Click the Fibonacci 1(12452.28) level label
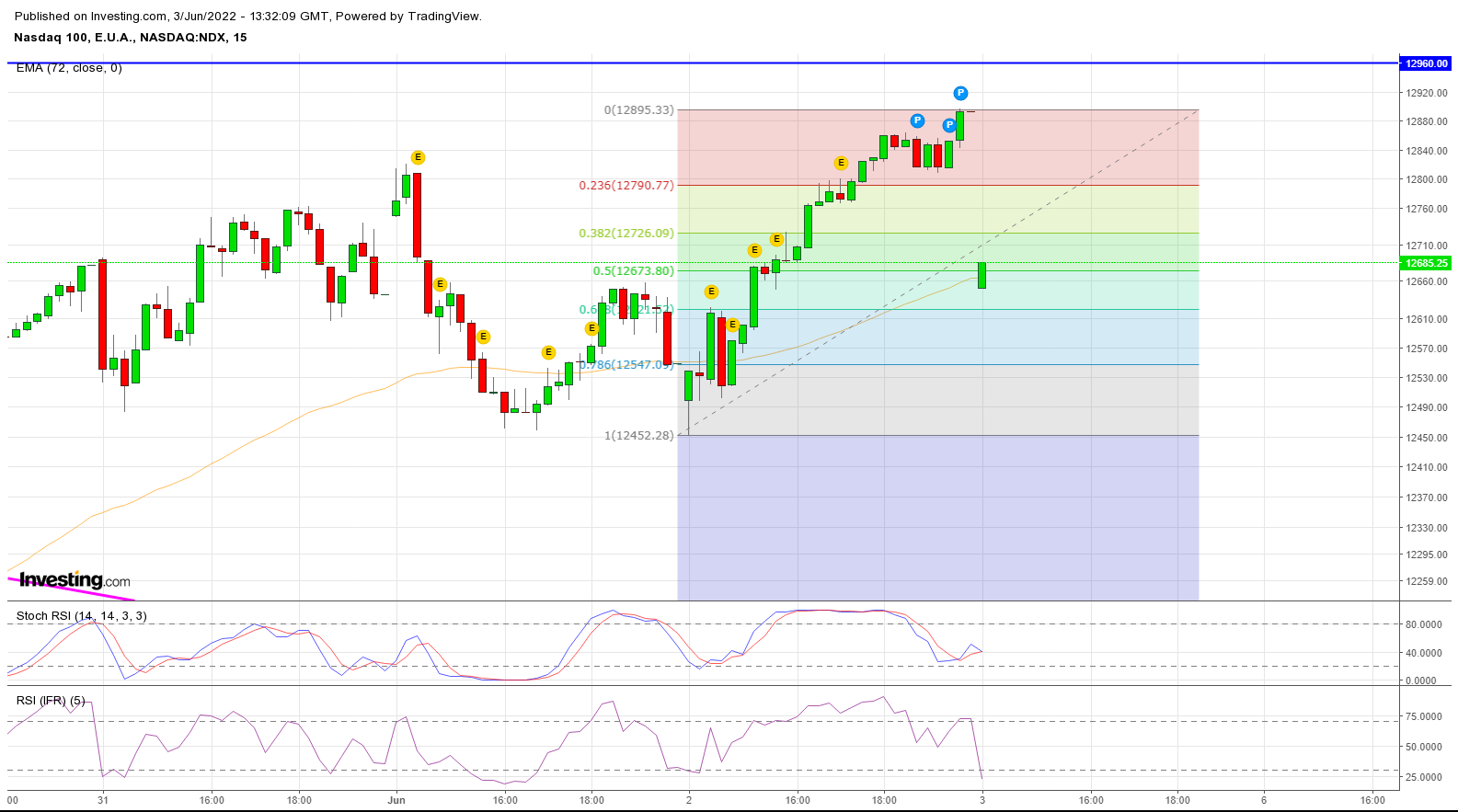Screen dimensions: 1458x812 click(x=639, y=436)
